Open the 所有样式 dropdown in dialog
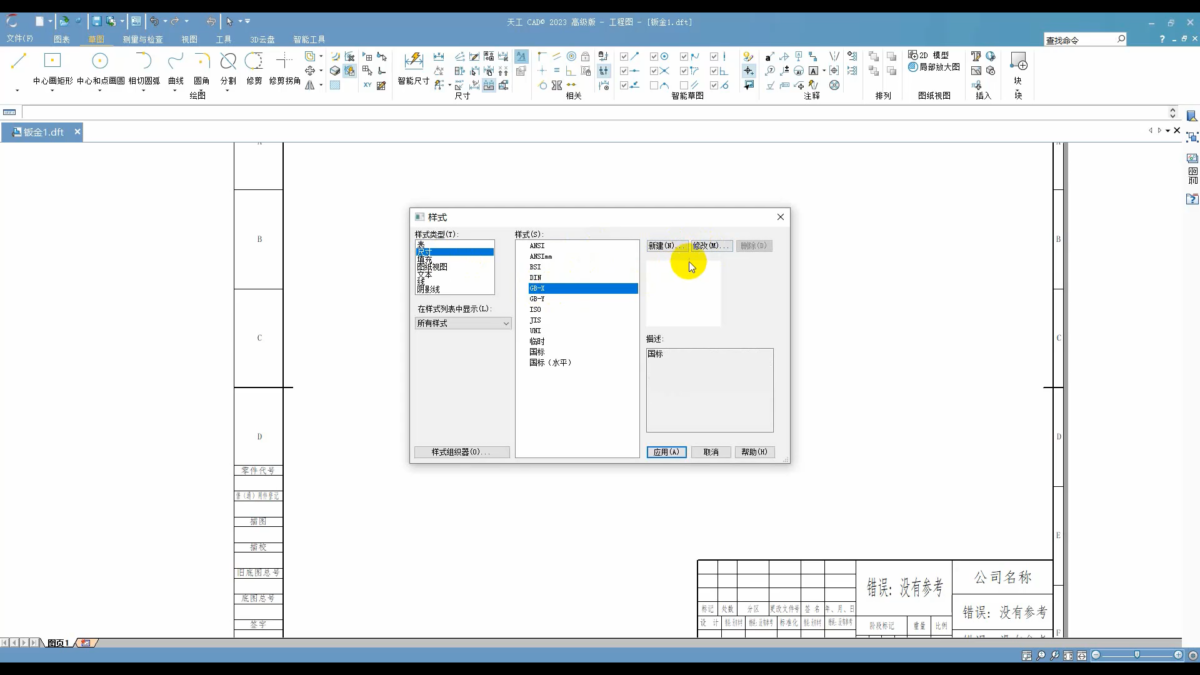The image size is (1200, 675). point(463,323)
